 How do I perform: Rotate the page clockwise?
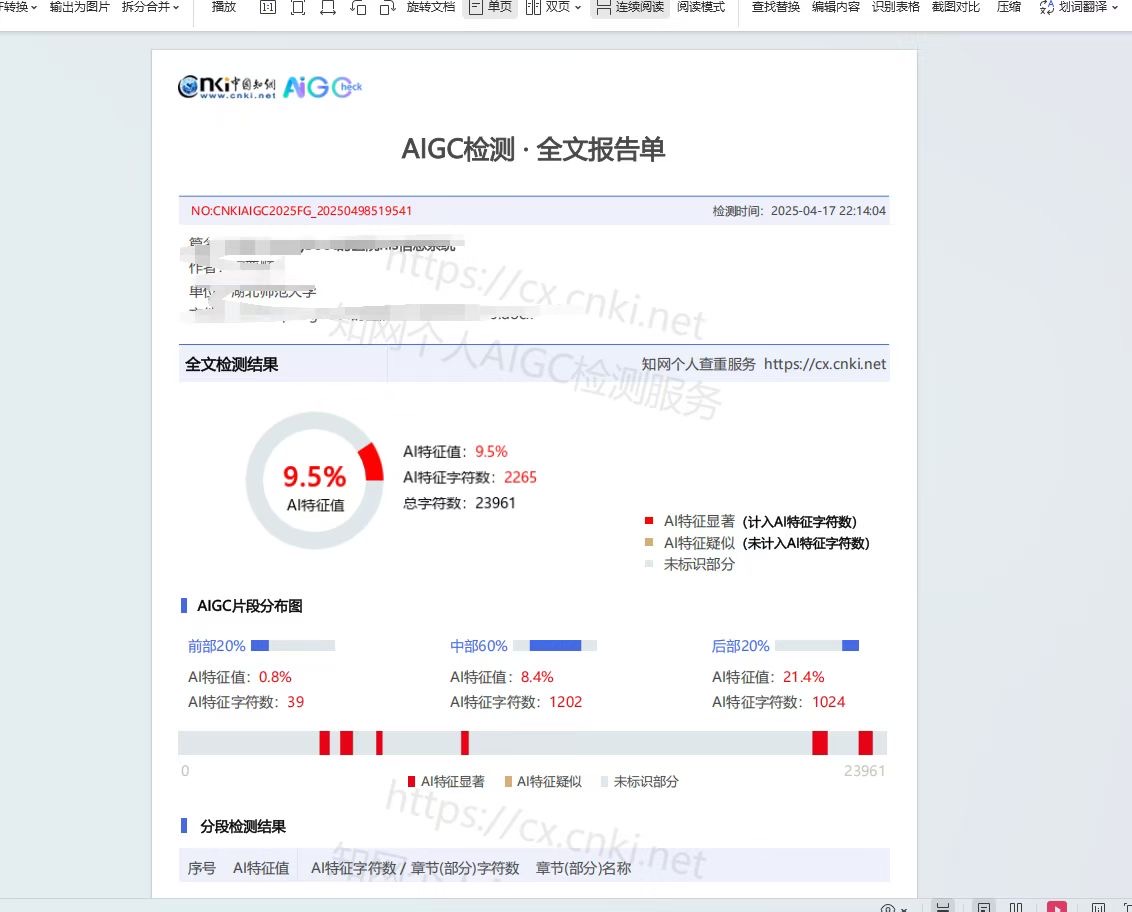(387, 8)
